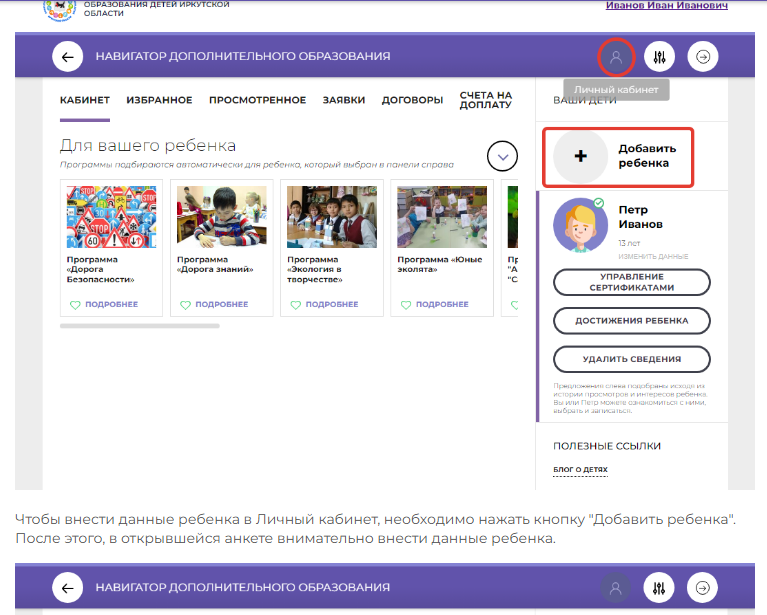
Task: Open the Просмотренное tab
Action: 257,100
